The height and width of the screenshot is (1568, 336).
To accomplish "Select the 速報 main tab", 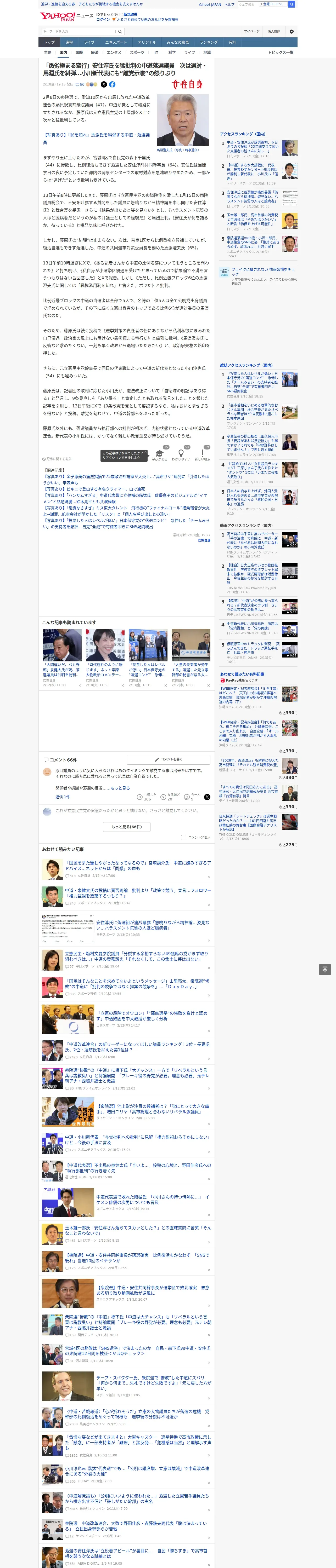I will (x=69, y=43).
